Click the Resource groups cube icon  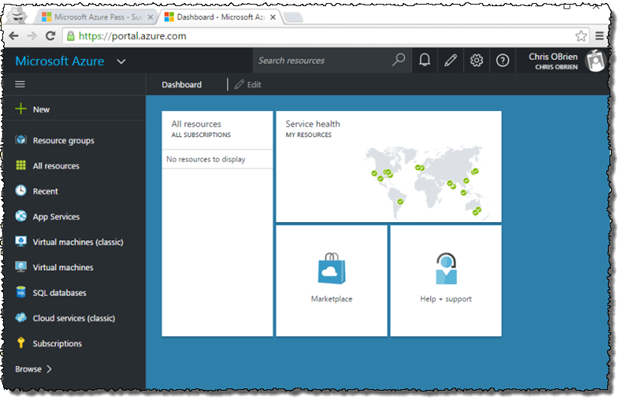(x=21, y=140)
